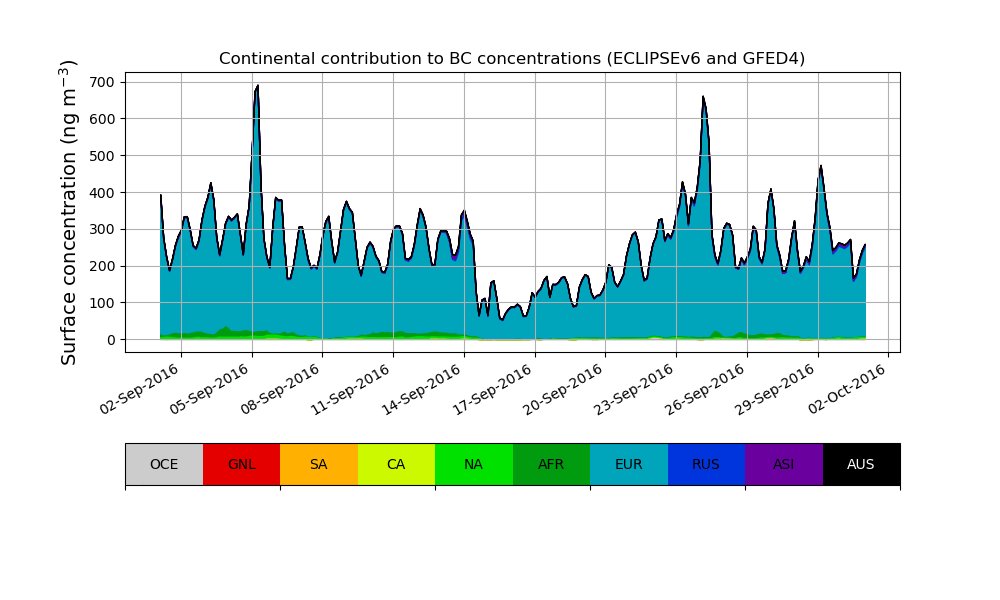The width and height of the screenshot is (1000, 600).
Task: Click the 400 y-axis tick label
Action: tap(102, 193)
